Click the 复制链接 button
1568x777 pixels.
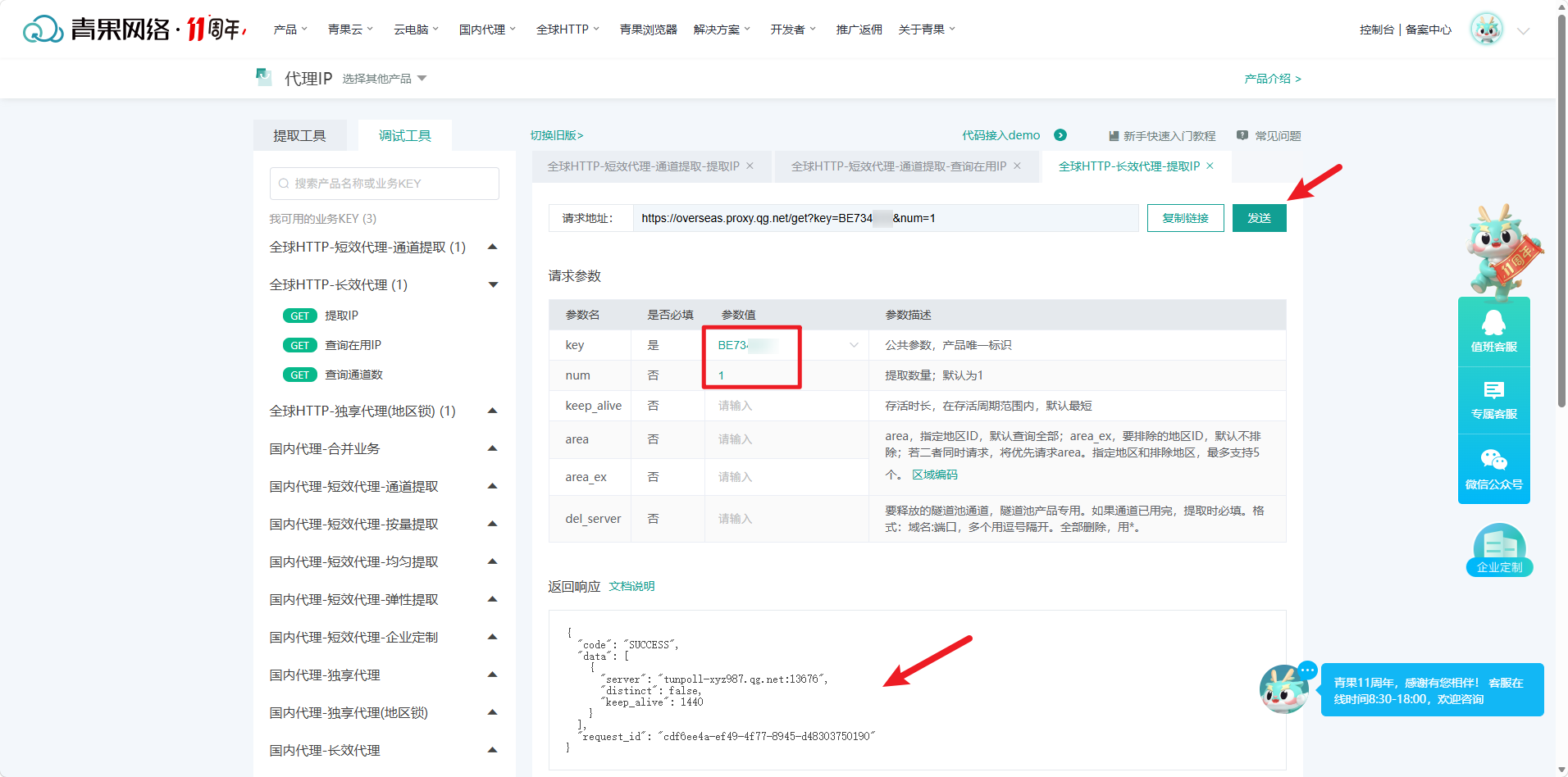pos(1185,218)
